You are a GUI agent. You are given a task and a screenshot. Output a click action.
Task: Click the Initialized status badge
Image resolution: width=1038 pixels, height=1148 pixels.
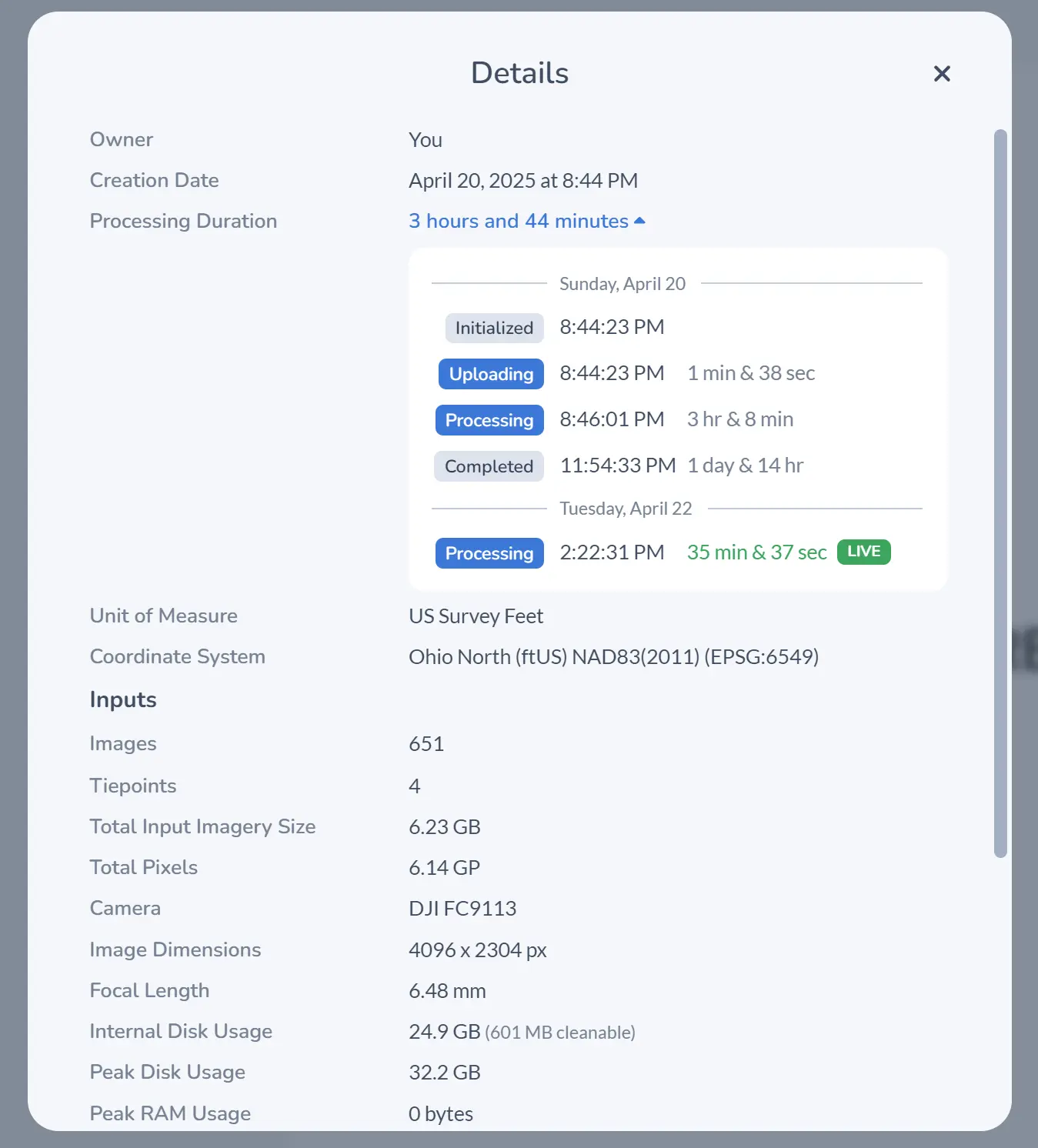494,329
